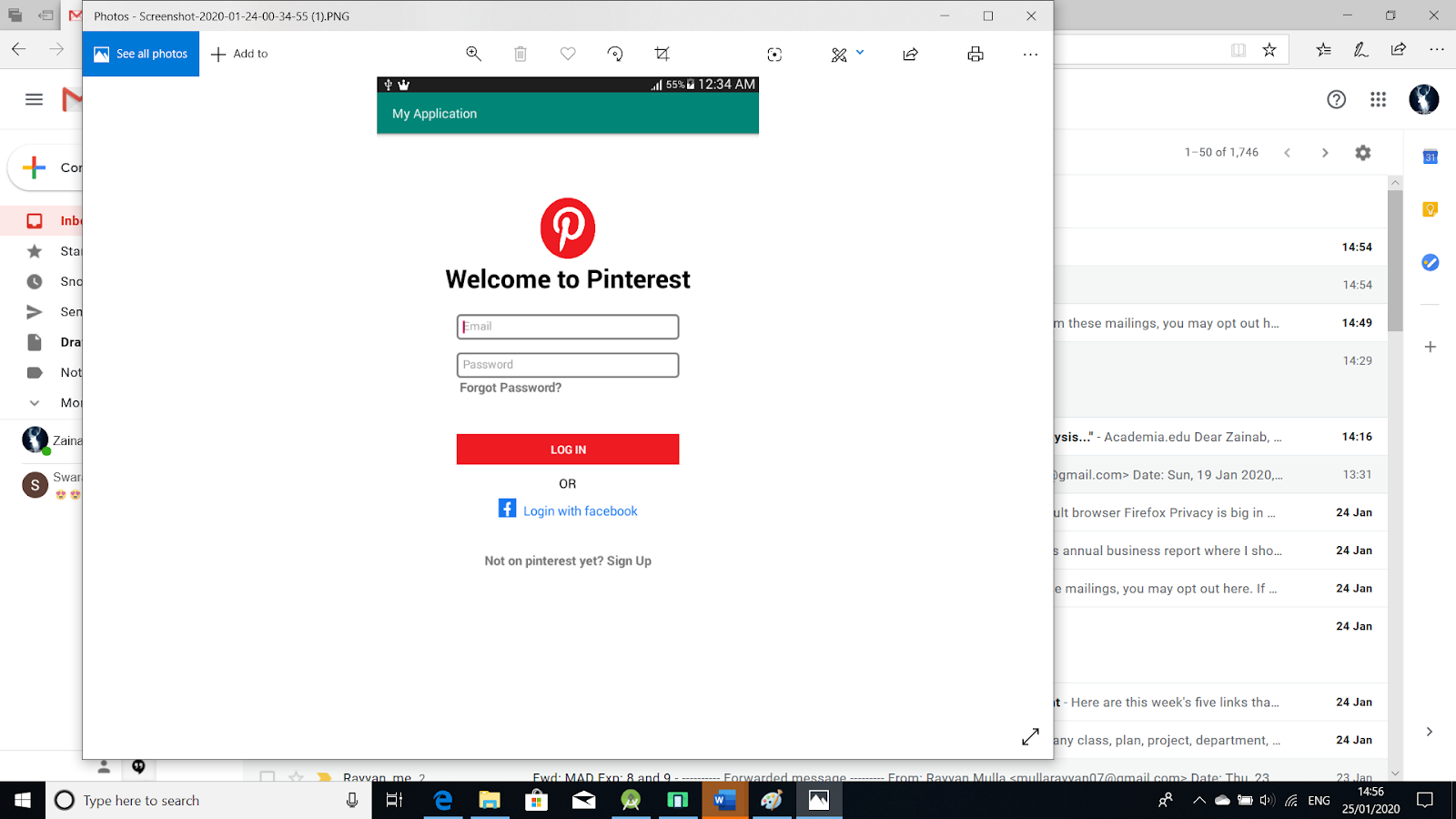
Task: Open Drafts folder in Gmail
Action: click(42, 342)
